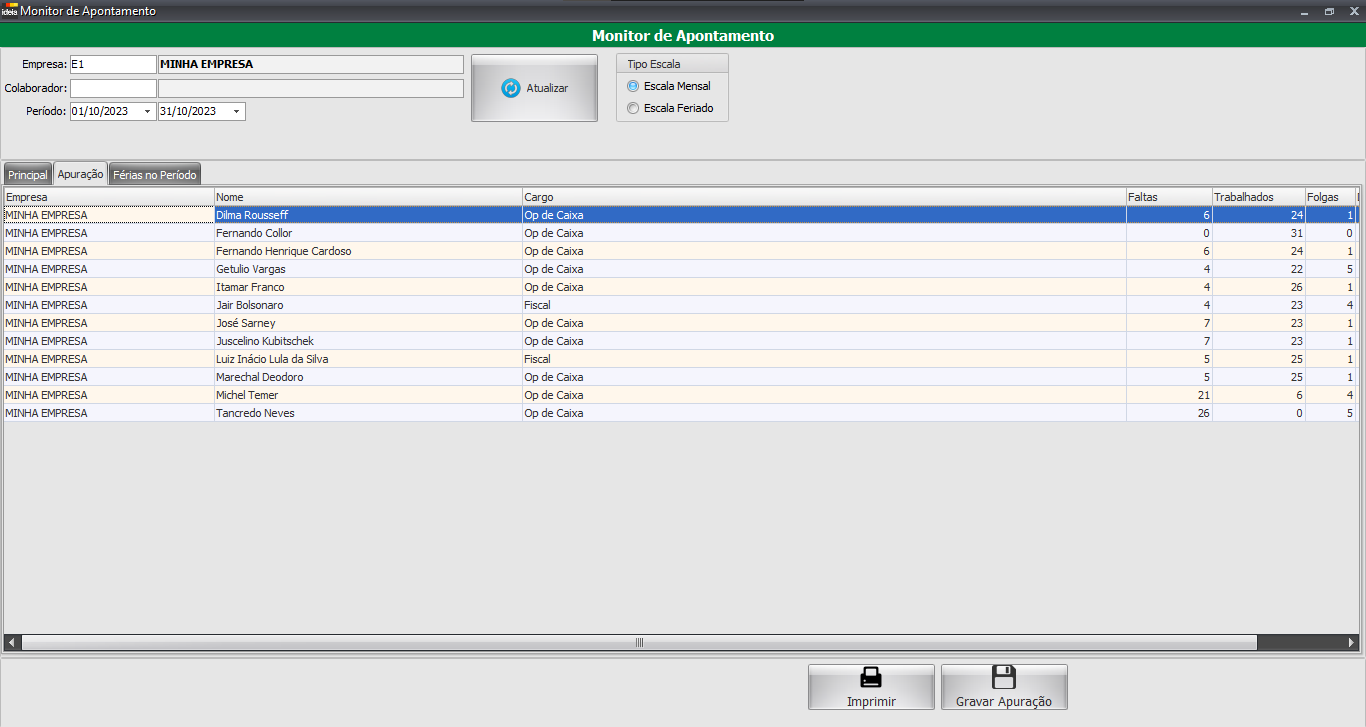Click the app icon in title bar
The image size is (1366, 727).
tap(9, 11)
